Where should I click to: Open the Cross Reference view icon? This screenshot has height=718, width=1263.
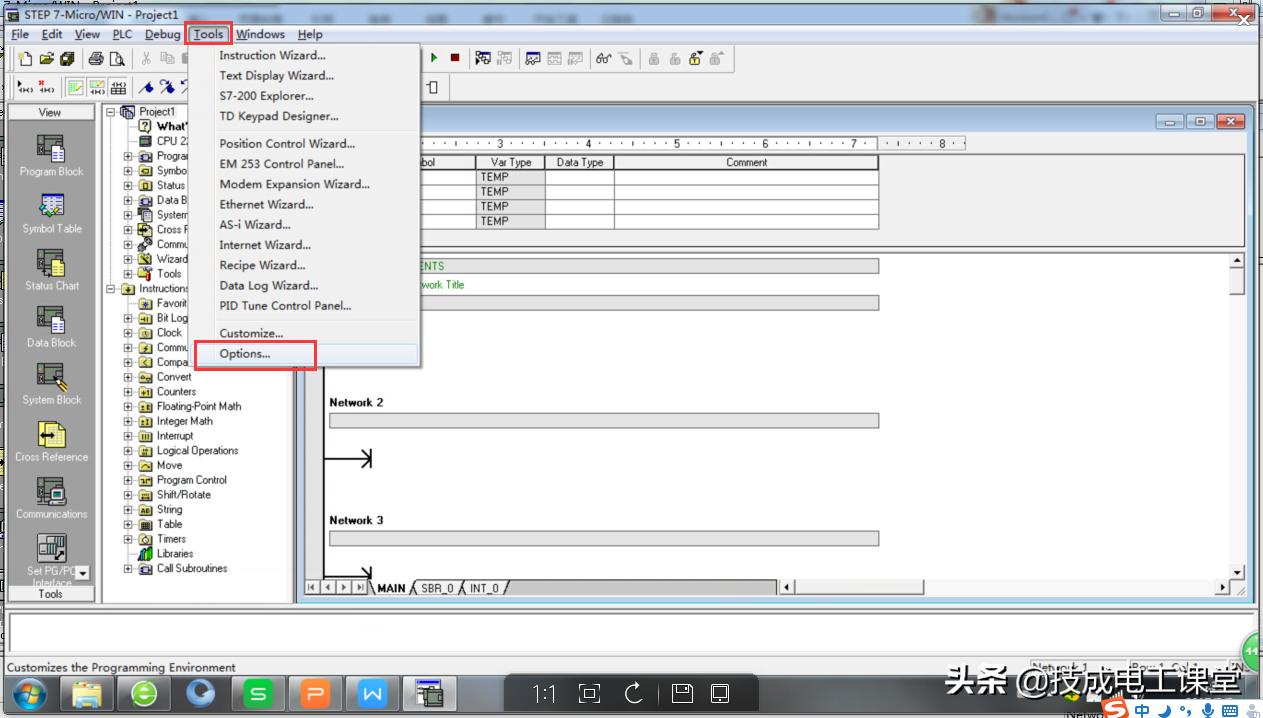coord(51,433)
